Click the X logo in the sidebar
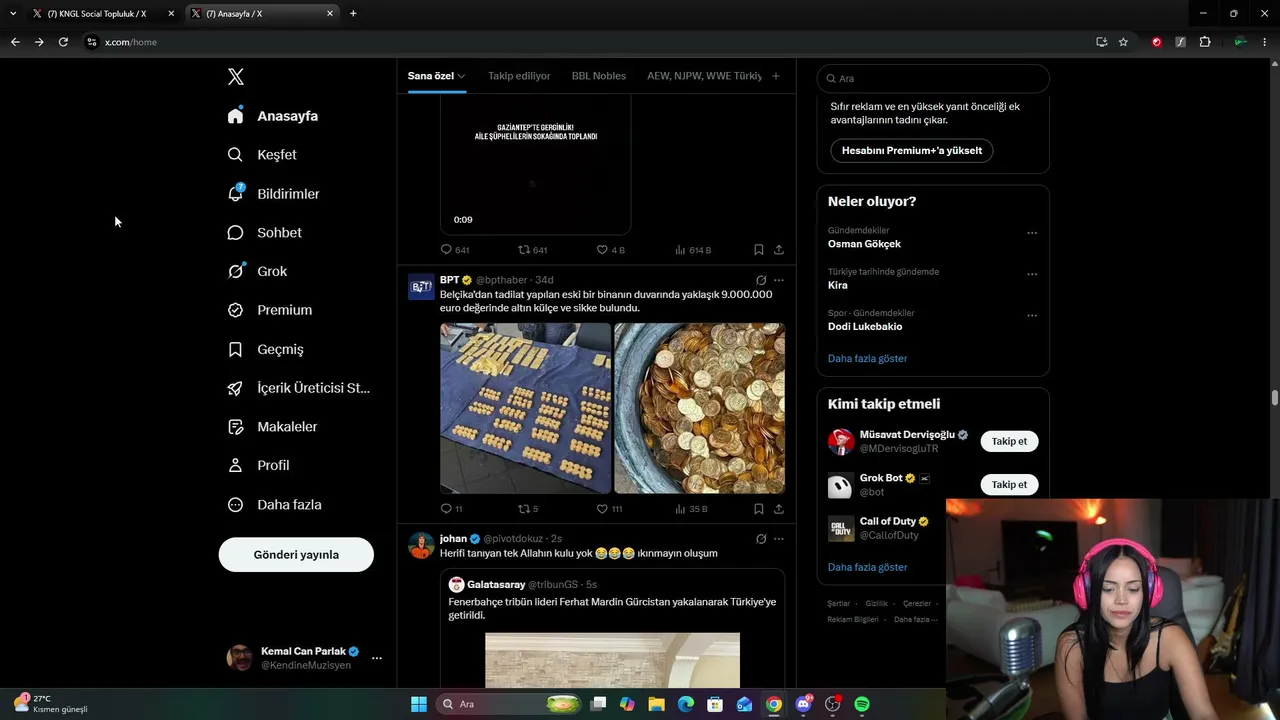Screen dimensions: 1280x720 [236, 77]
